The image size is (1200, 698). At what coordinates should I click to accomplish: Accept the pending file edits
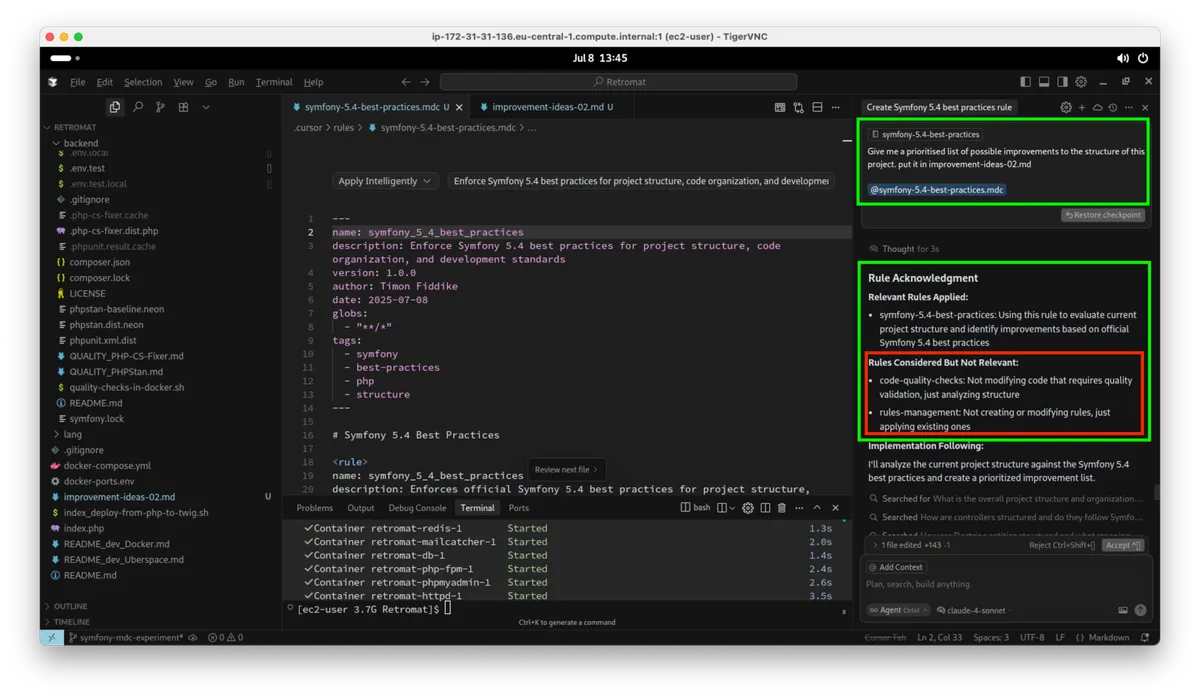point(1121,546)
